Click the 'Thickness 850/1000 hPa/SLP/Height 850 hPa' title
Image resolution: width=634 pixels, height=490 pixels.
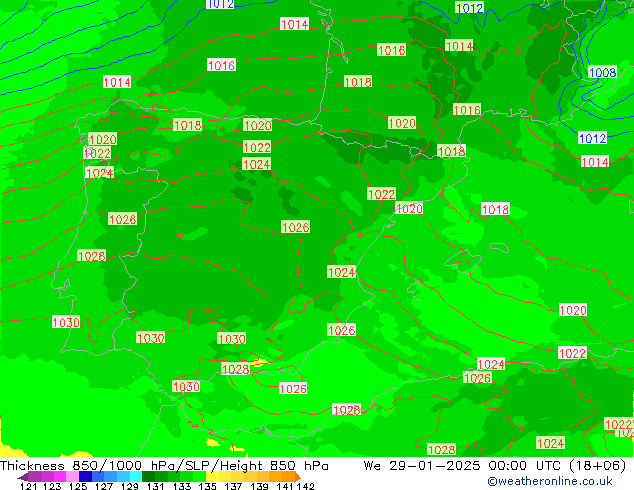click(x=164, y=466)
